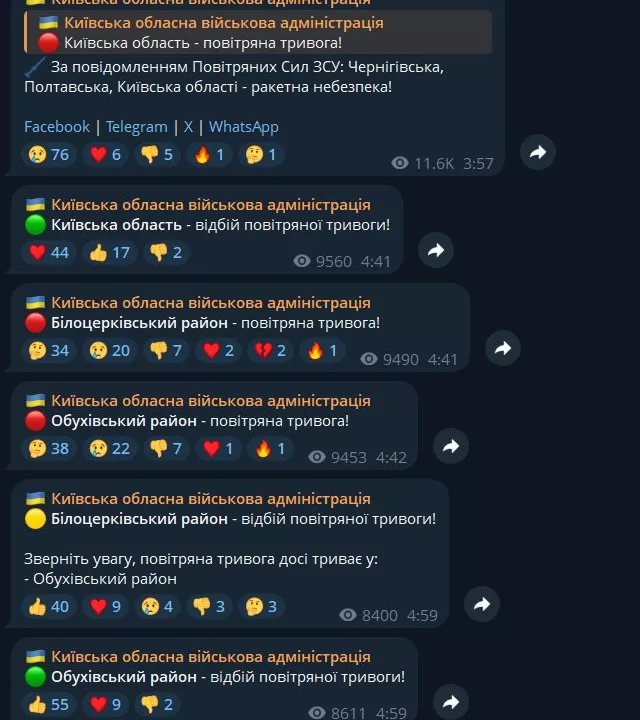Open the Telegram link
The width and height of the screenshot is (640, 720).
coord(137,127)
